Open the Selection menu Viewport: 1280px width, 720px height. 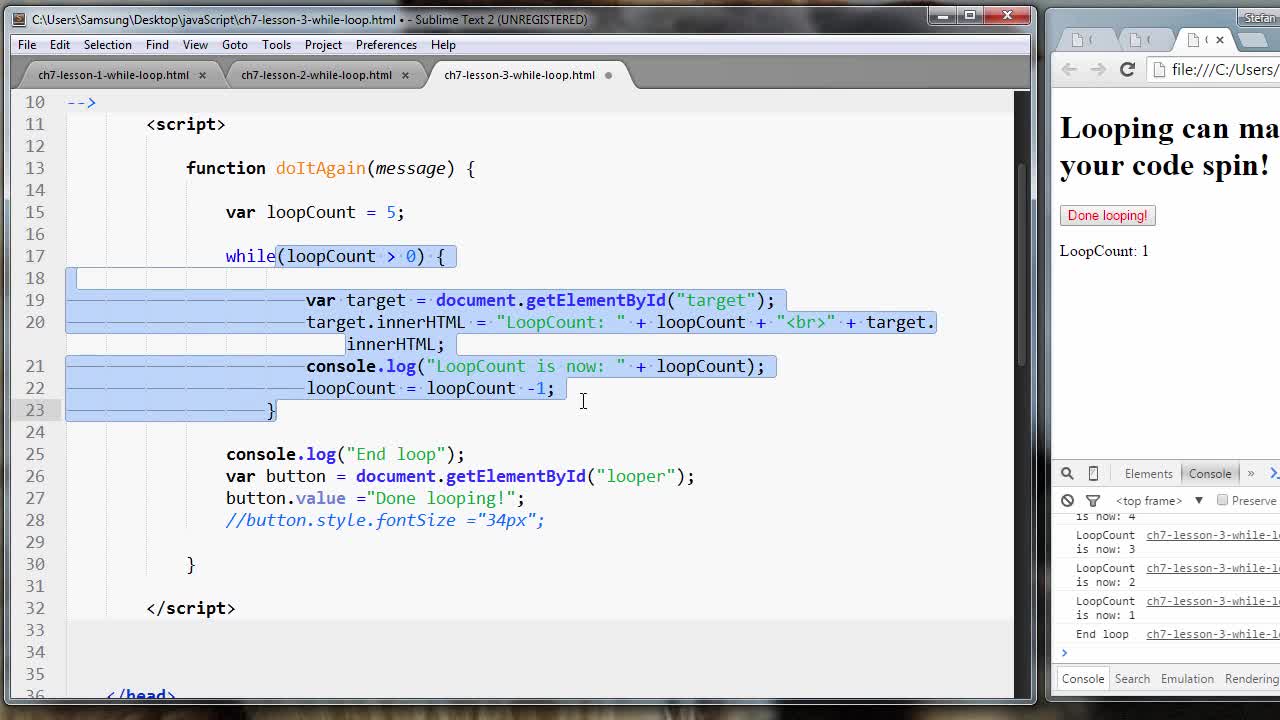coord(107,45)
